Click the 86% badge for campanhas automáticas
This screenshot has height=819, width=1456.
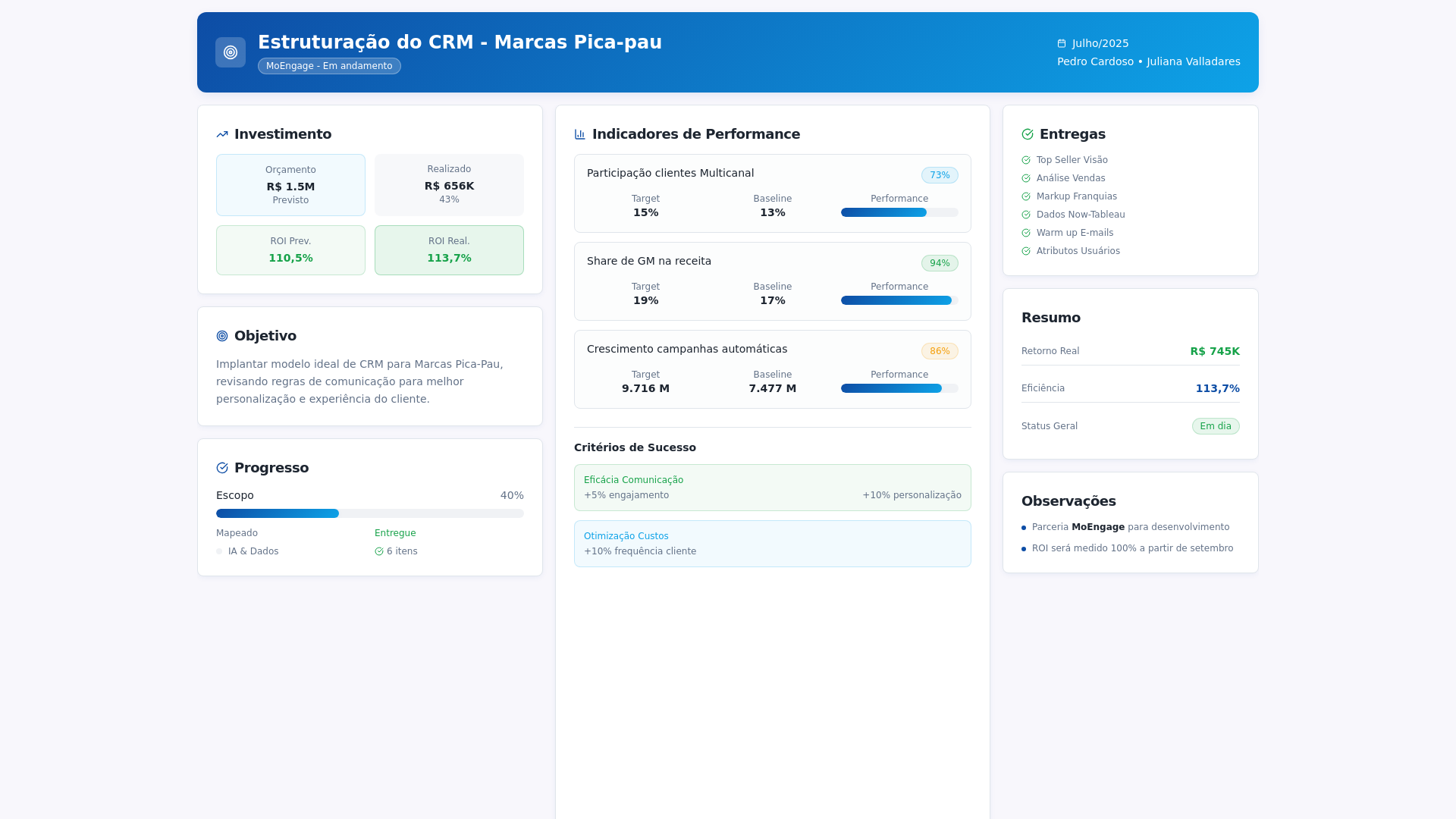[x=940, y=351]
